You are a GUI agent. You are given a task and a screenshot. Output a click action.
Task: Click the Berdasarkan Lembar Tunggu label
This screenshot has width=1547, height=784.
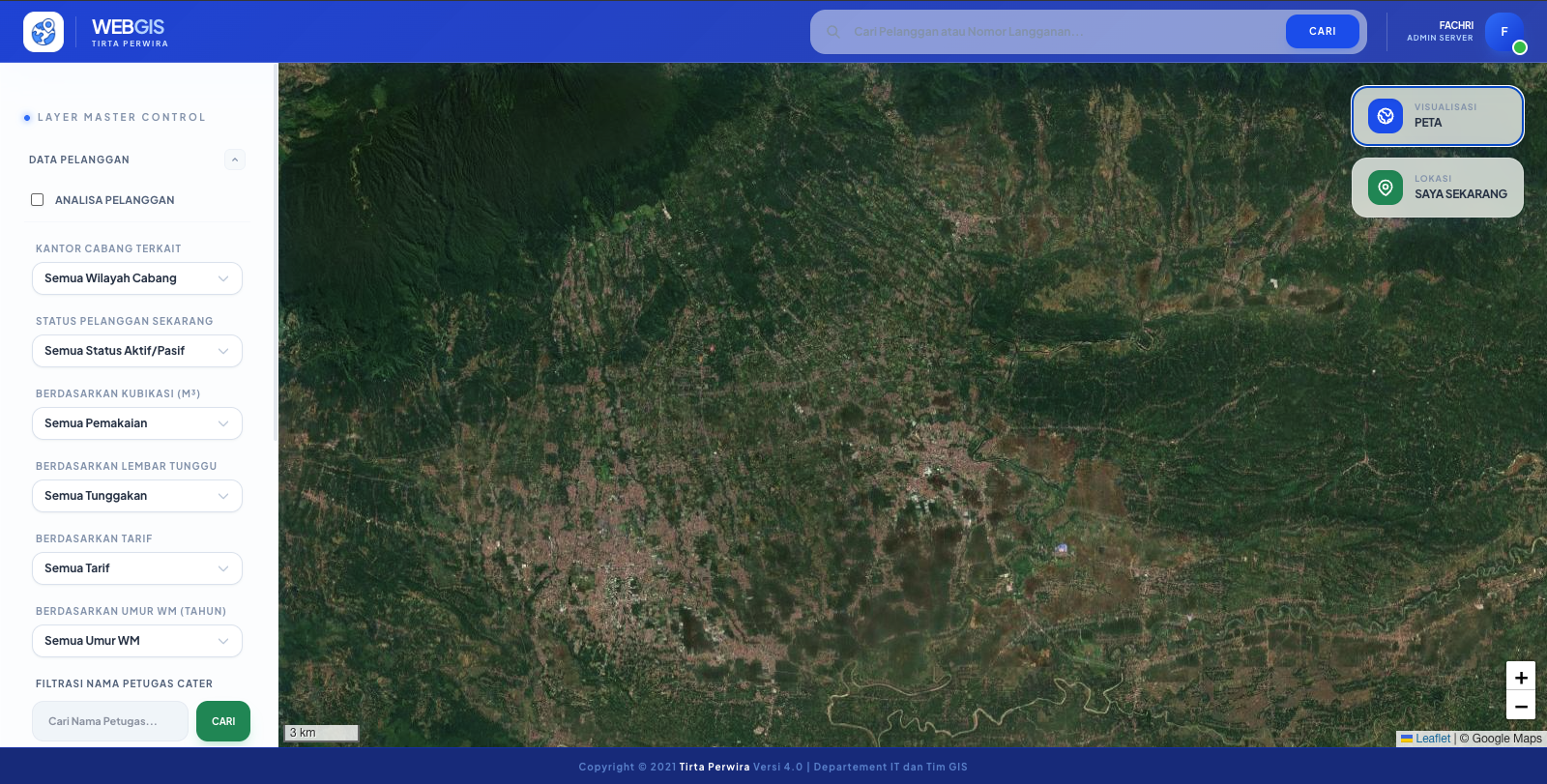127,467
